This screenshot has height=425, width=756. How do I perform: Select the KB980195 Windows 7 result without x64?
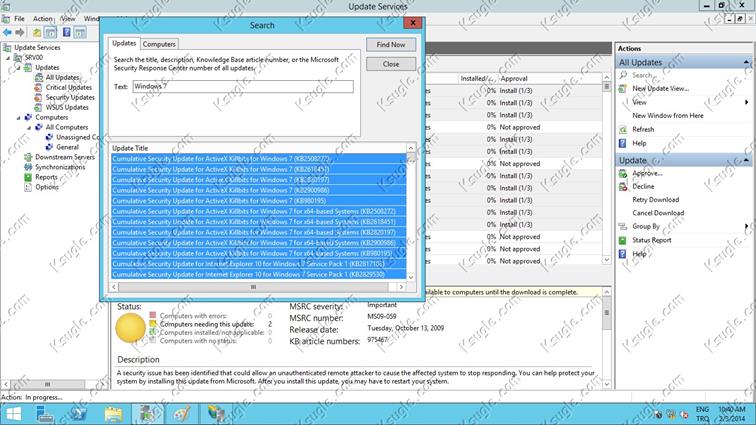[x=258, y=201]
